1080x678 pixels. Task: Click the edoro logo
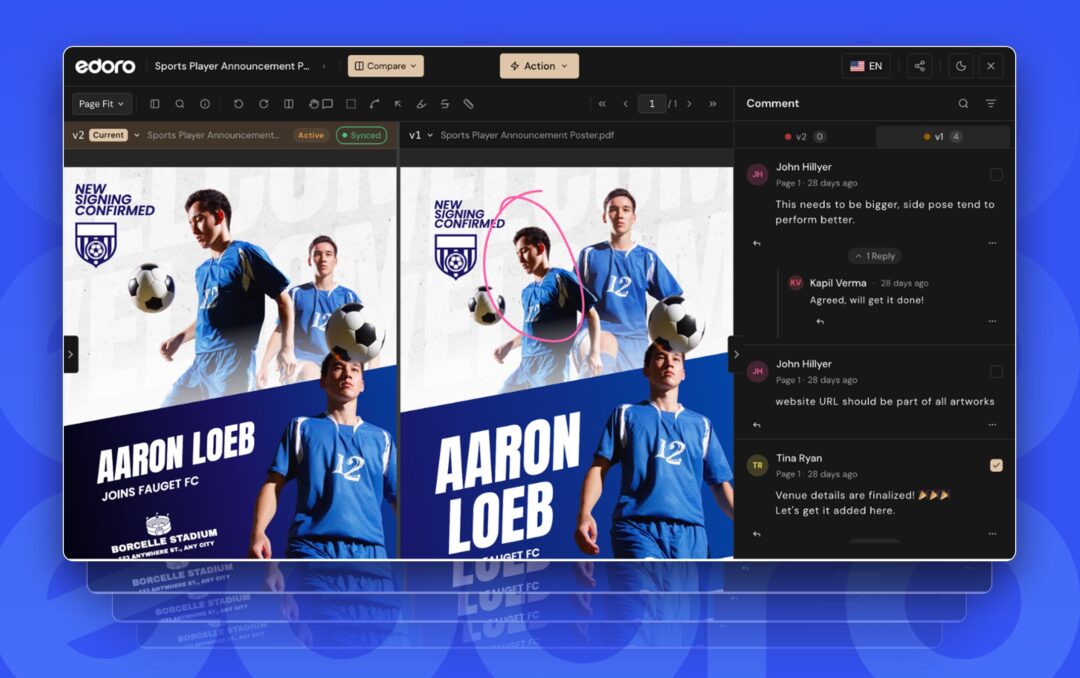tap(105, 66)
